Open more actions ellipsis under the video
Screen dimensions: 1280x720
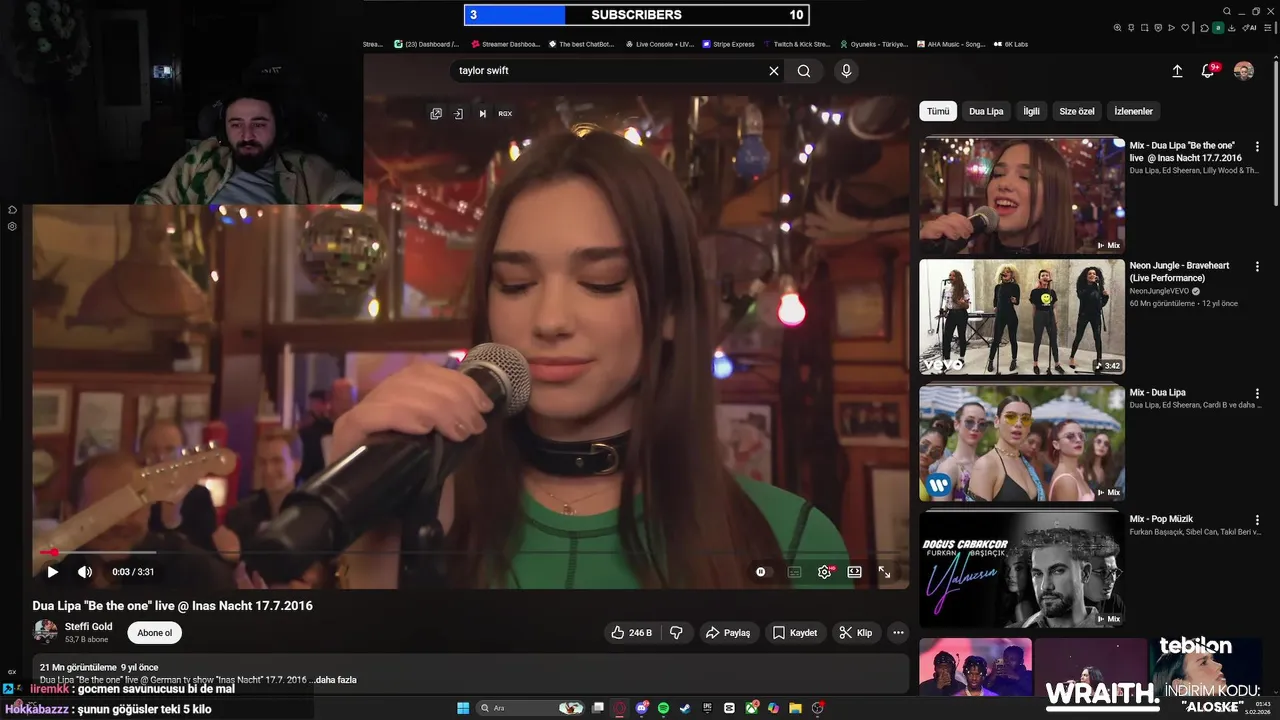coord(898,633)
